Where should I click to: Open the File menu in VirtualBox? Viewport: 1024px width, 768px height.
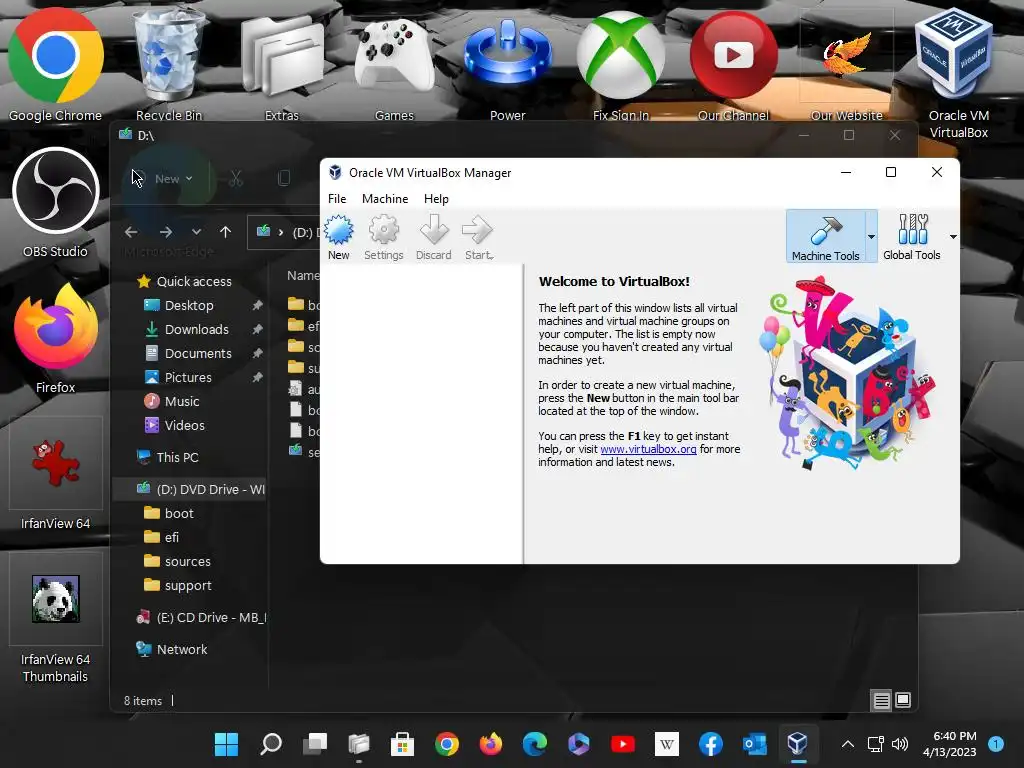337,199
